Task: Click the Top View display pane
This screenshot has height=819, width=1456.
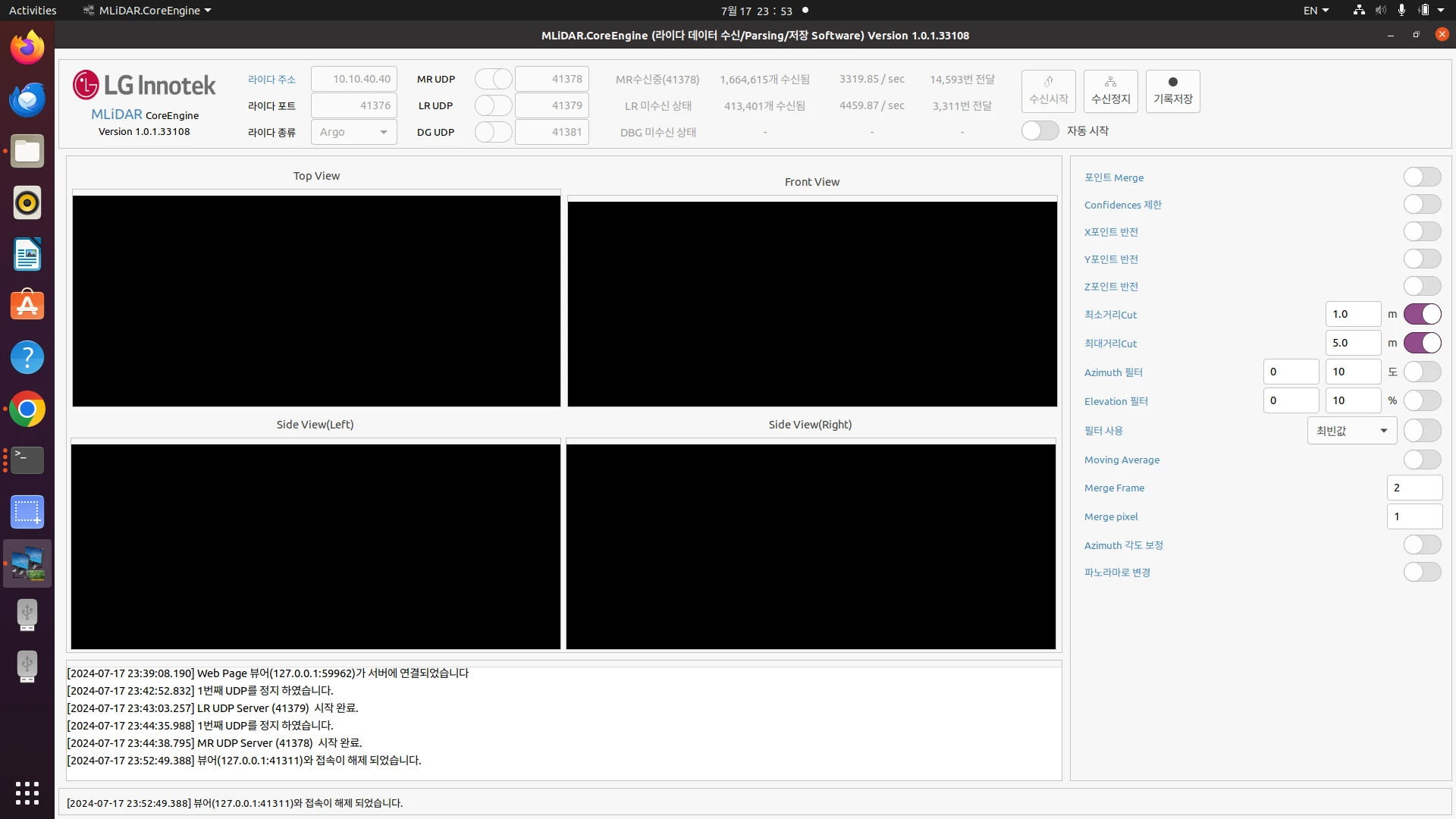Action: pos(316,301)
